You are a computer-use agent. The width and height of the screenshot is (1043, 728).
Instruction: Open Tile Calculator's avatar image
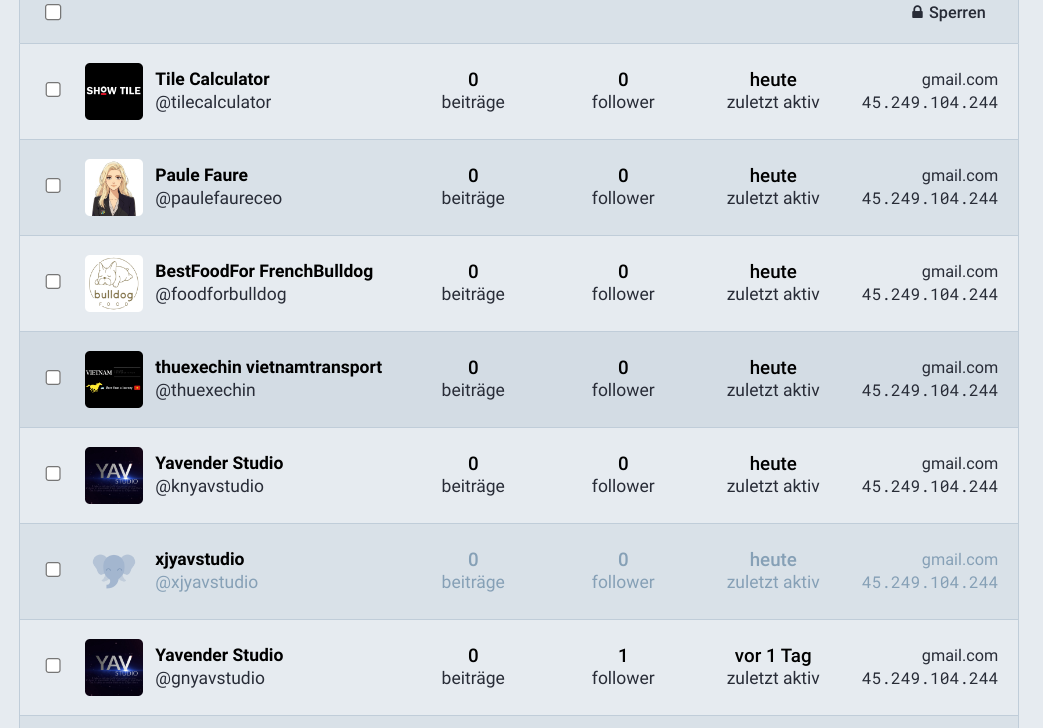click(x=114, y=91)
